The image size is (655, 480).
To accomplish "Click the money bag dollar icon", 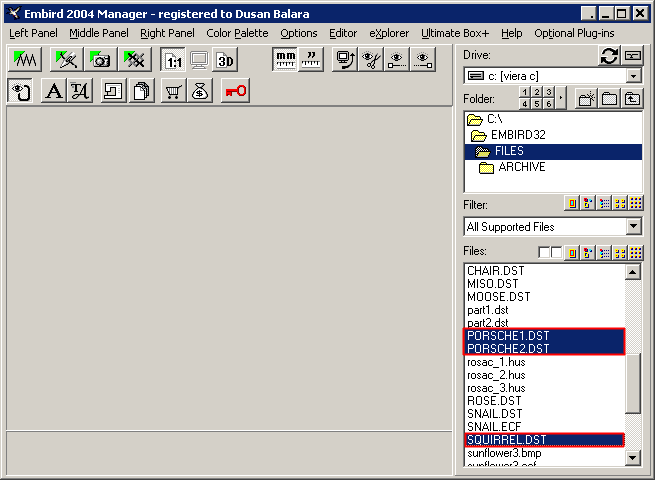I will (200, 91).
